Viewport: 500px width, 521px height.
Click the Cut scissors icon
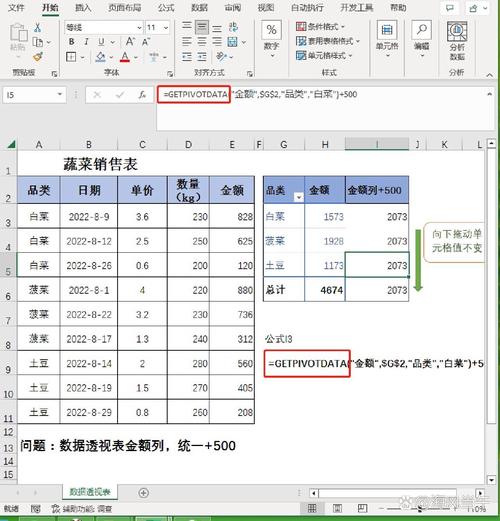[x=38, y=27]
